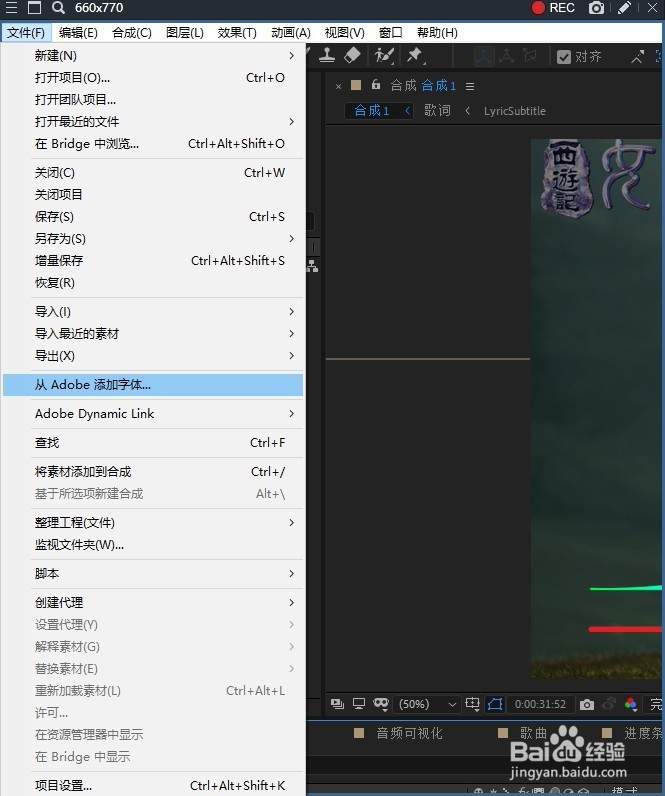Image resolution: width=665 pixels, height=796 pixels.
Task: Switch to the 歌词 breadcrumb tab
Action: pyautogui.click(x=437, y=111)
